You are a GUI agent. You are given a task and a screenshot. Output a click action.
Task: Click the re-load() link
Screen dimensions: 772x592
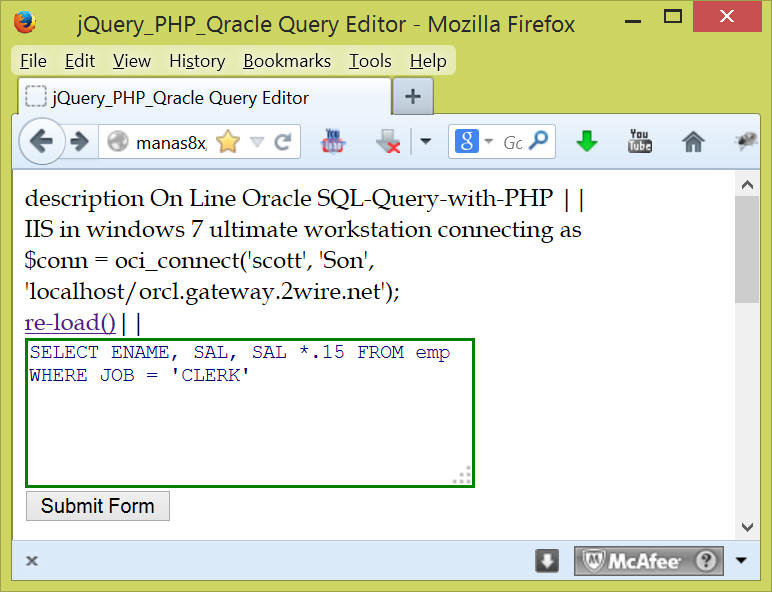click(x=70, y=323)
